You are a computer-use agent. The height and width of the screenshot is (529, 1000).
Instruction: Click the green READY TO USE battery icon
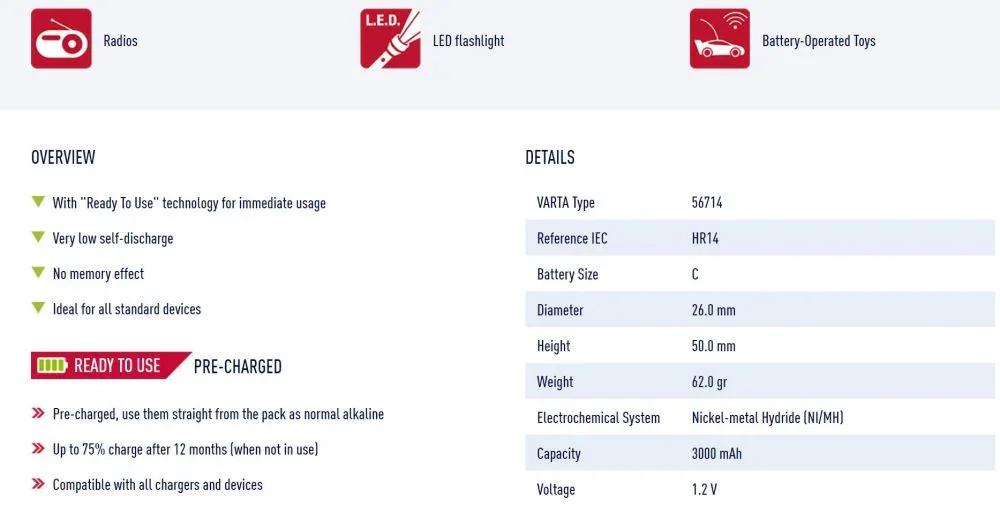click(x=51, y=365)
